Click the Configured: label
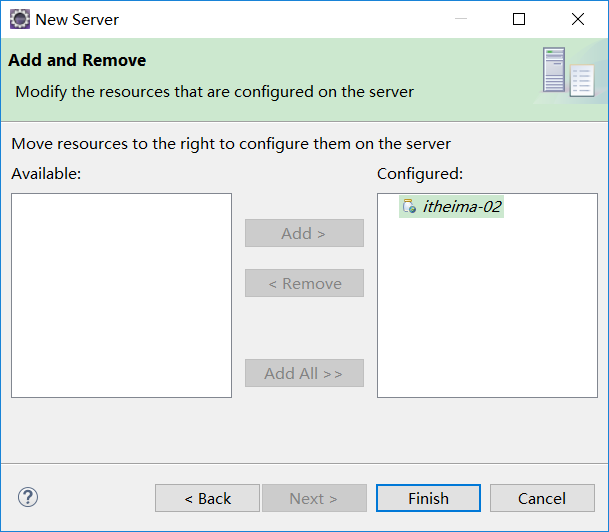This screenshot has height=532, width=609. [420, 173]
